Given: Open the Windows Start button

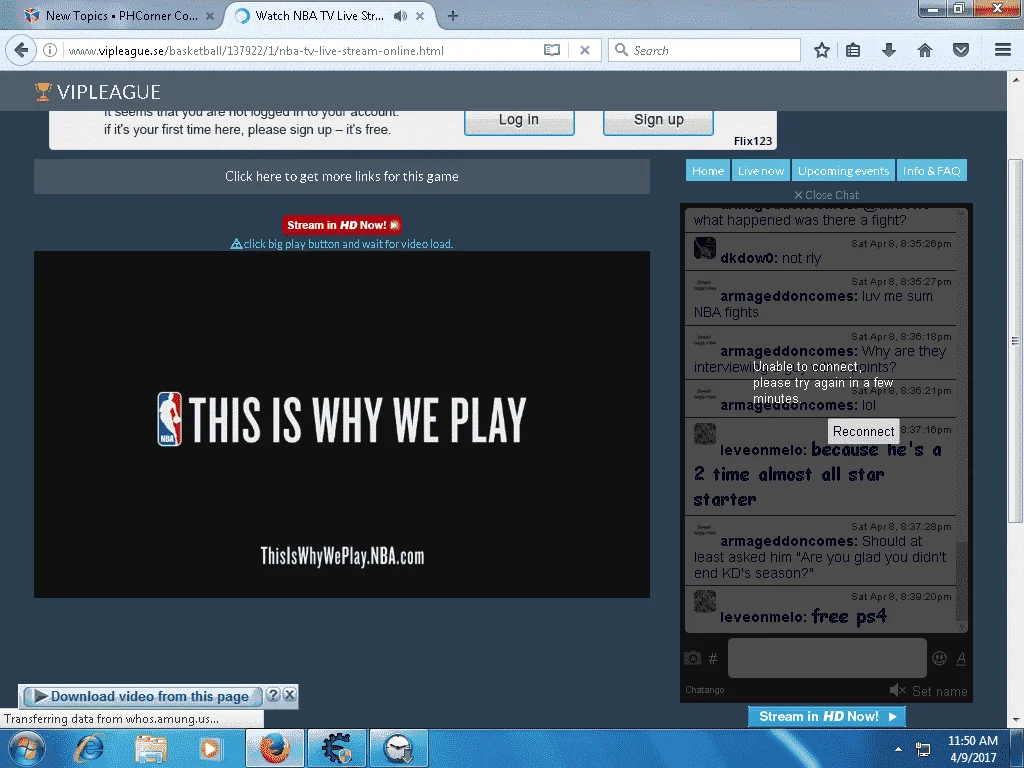Looking at the screenshot, I should point(26,748).
